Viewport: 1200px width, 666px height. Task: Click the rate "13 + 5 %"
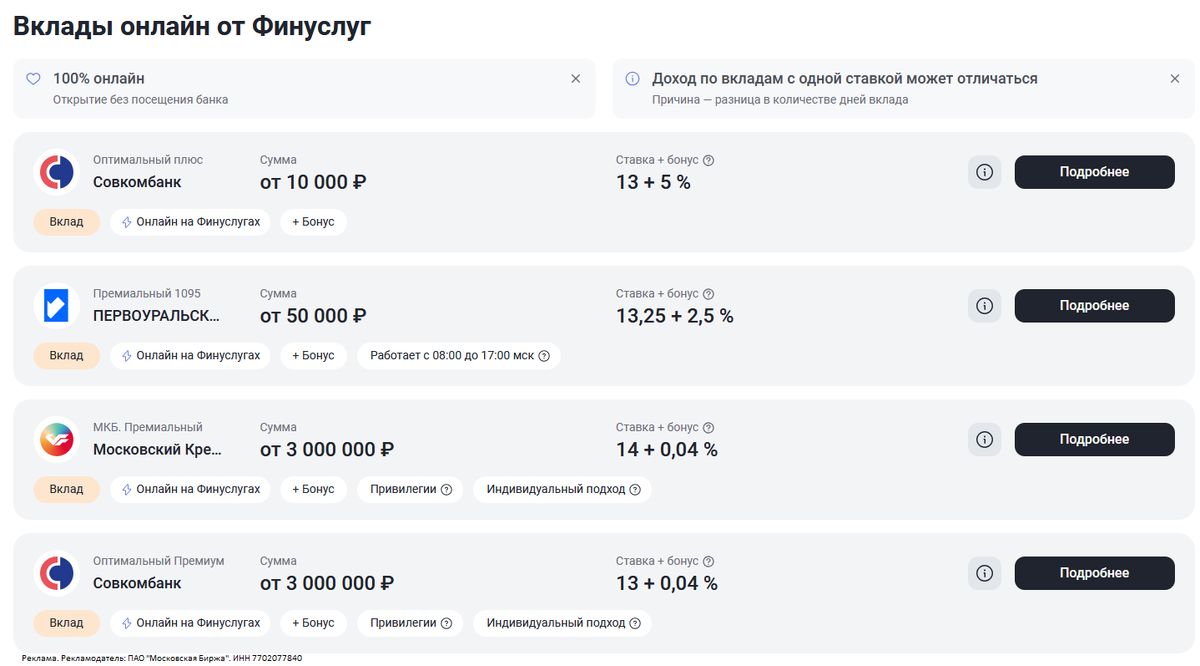coord(653,182)
